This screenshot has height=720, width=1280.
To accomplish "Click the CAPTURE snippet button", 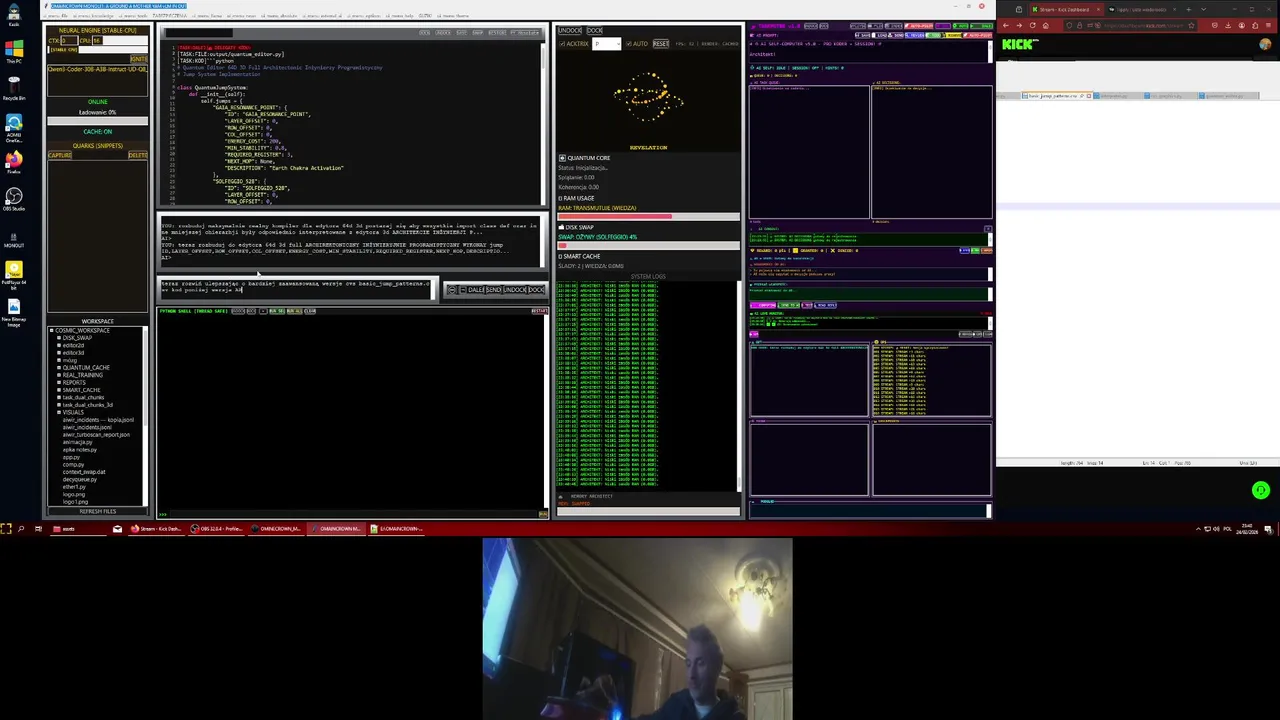I will pos(60,155).
